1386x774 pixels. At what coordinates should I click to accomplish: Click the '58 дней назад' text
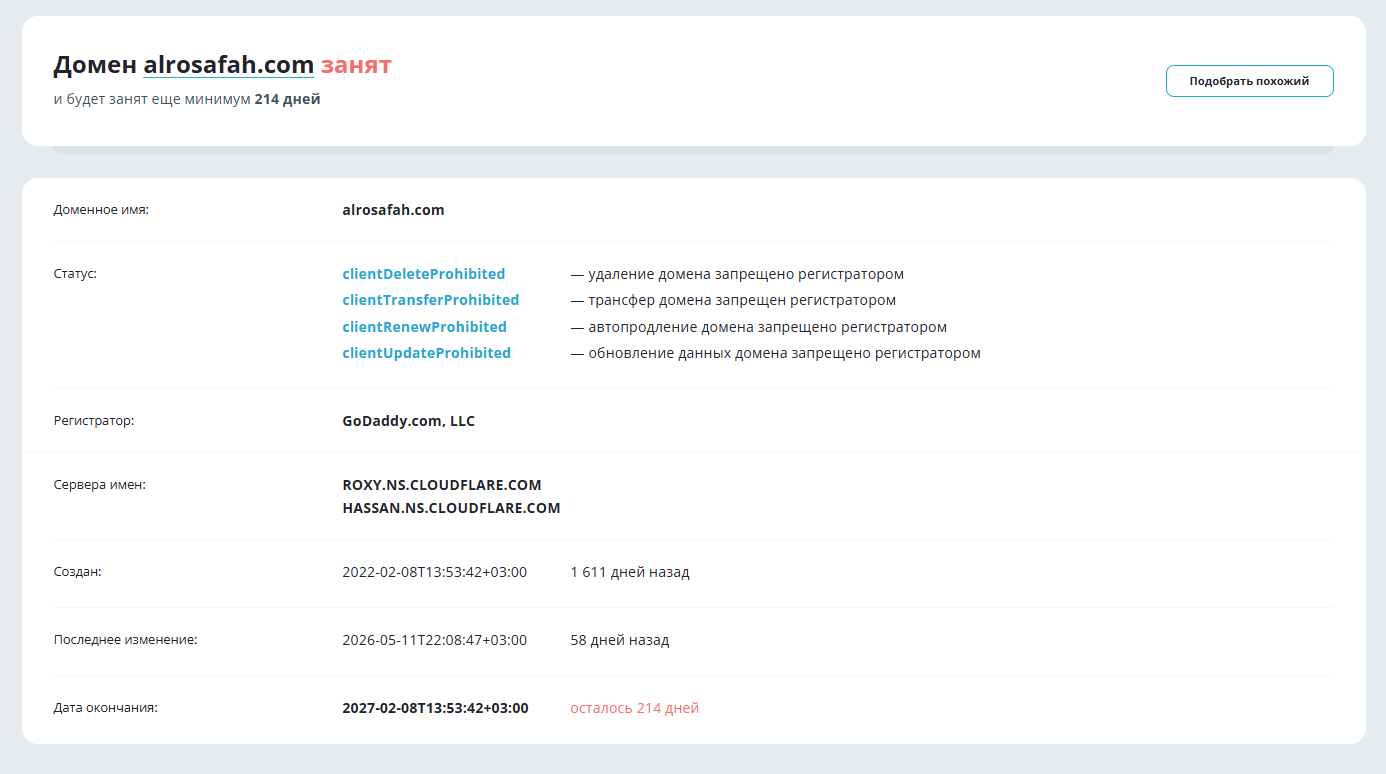click(x=620, y=640)
